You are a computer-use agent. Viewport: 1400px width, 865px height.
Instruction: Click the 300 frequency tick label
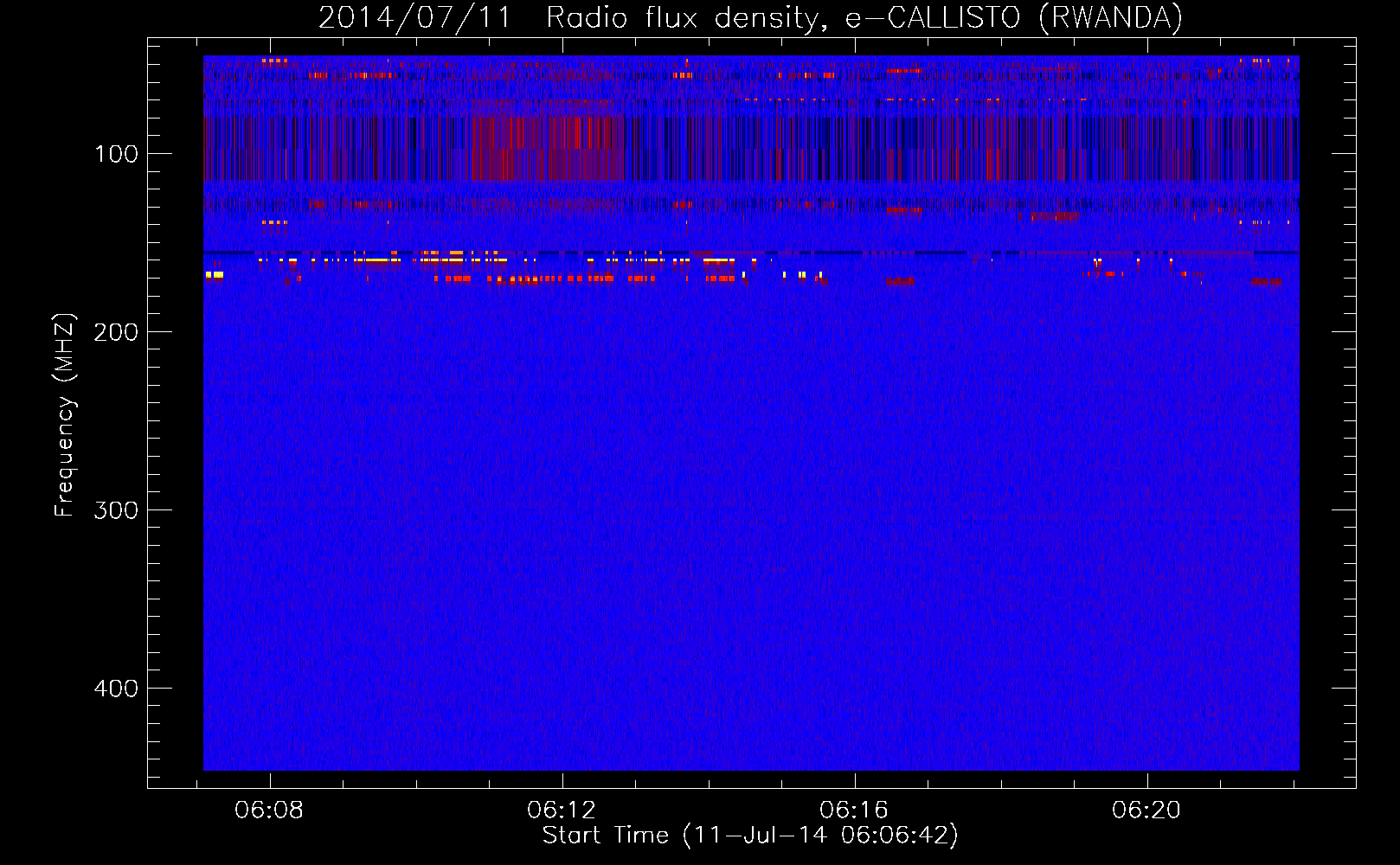tap(117, 510)
